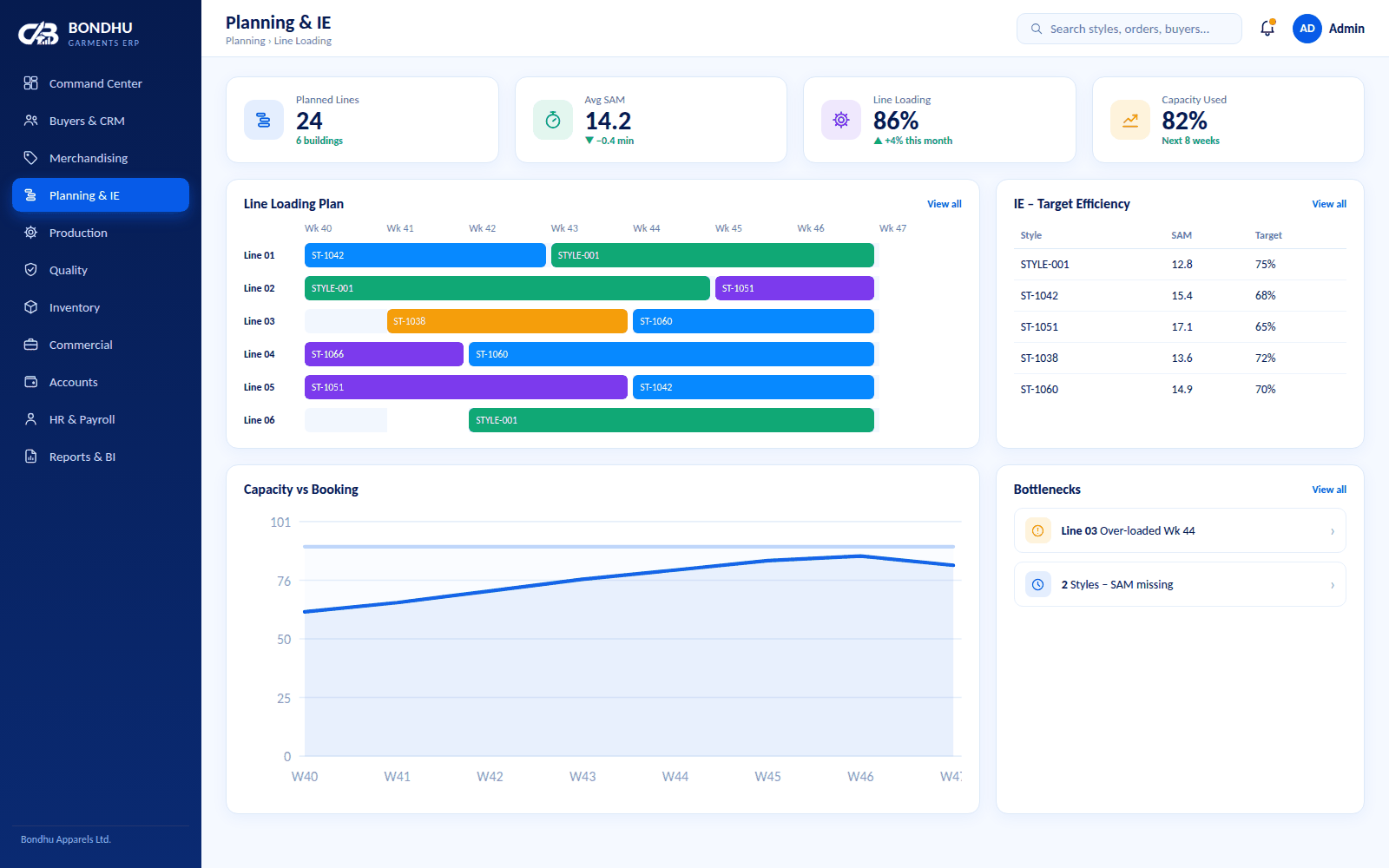Screen dimensions: 1389x868
Task: Click the ST-1051 bar on Line 02
Action: click(794, 288)
